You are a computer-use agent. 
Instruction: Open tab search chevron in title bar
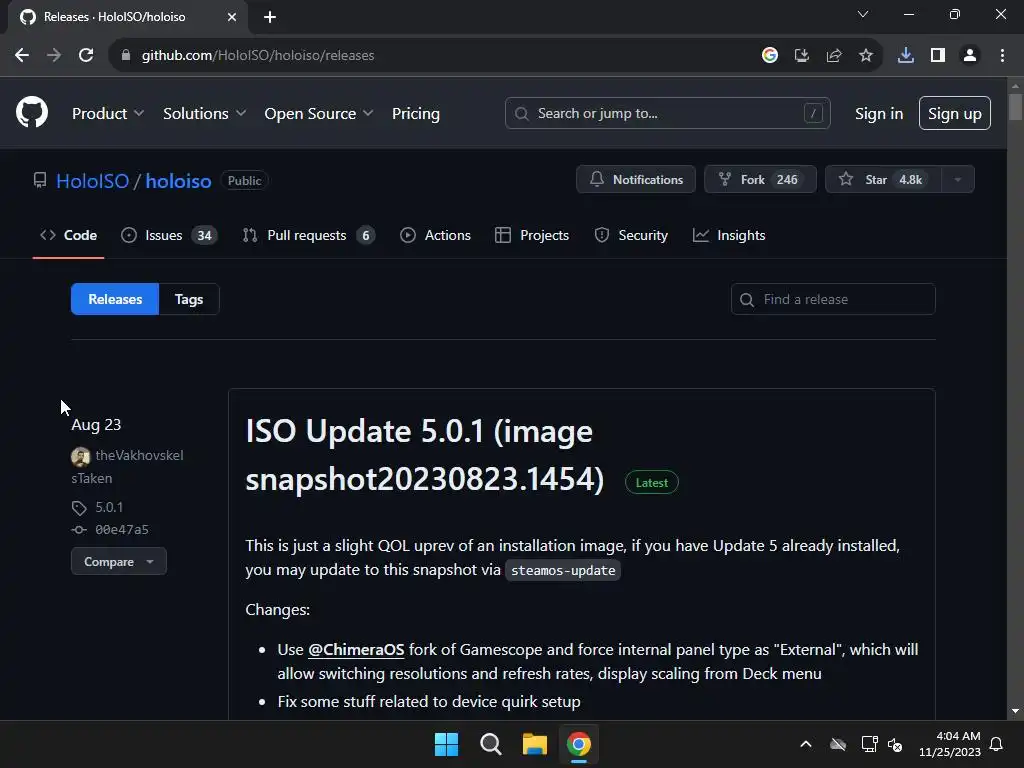coord(863,14)
